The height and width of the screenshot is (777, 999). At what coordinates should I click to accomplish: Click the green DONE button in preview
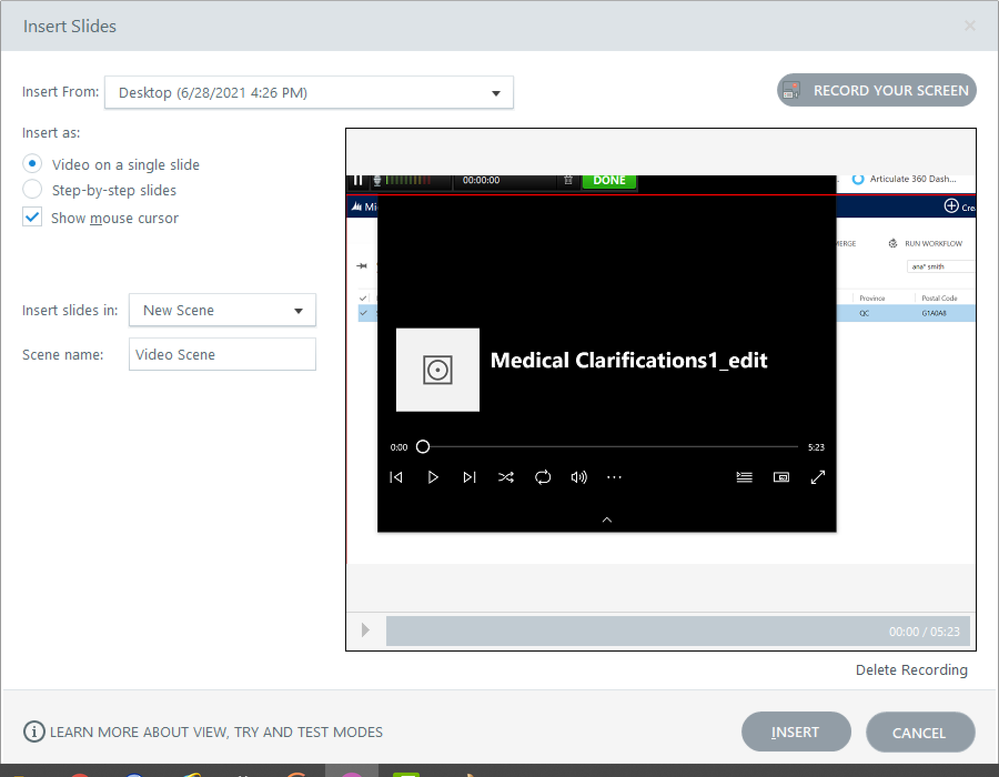(x=609, y=181)
